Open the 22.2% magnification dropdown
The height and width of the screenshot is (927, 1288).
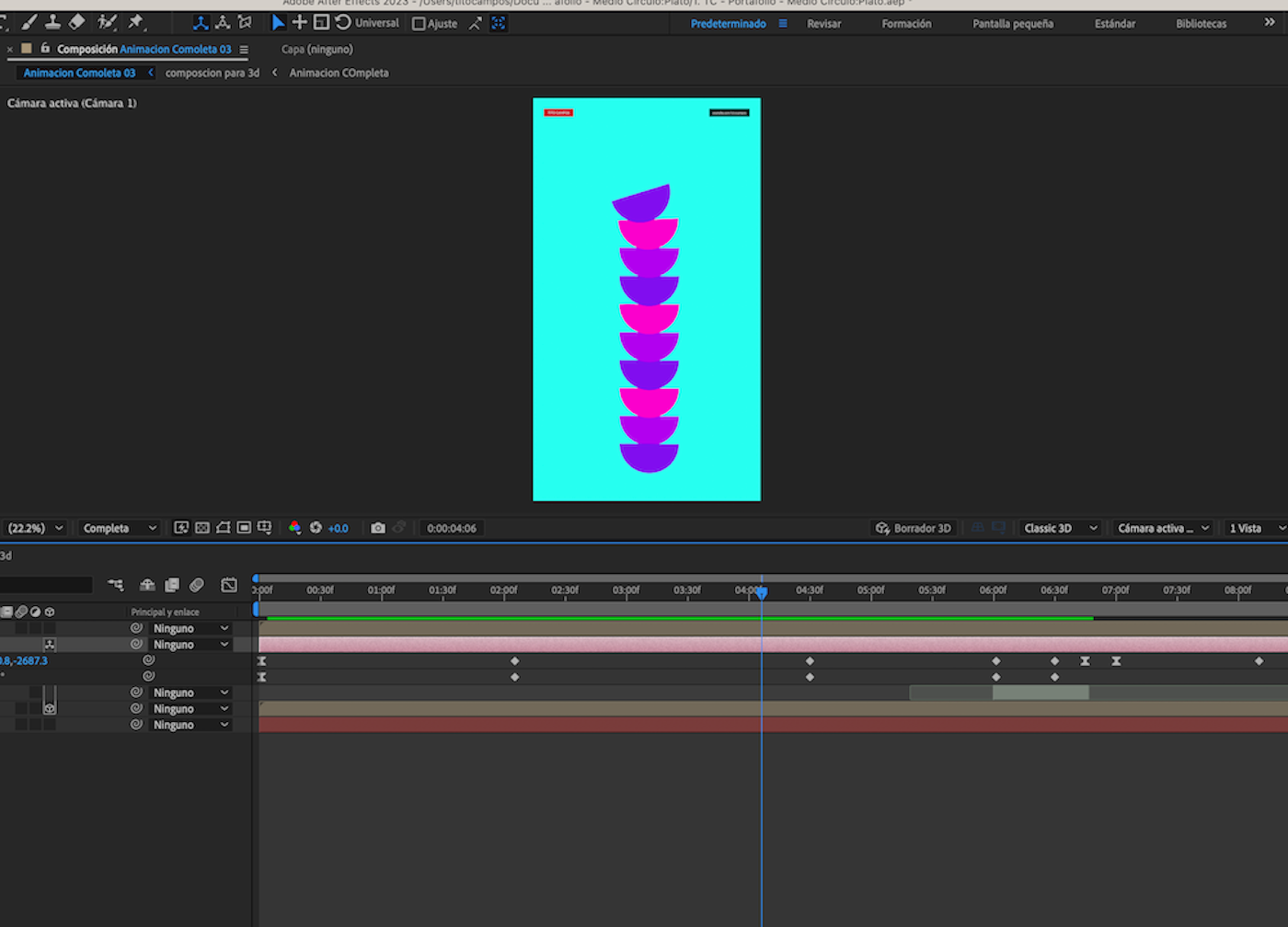pyautogui.click(x=35, y=528)
